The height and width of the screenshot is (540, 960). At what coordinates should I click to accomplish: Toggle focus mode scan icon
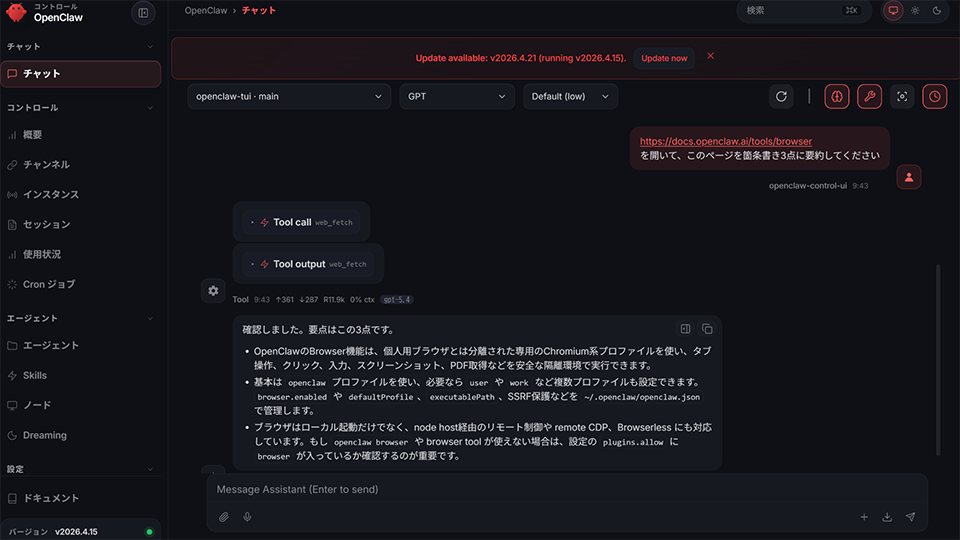[x=902, y=97]
